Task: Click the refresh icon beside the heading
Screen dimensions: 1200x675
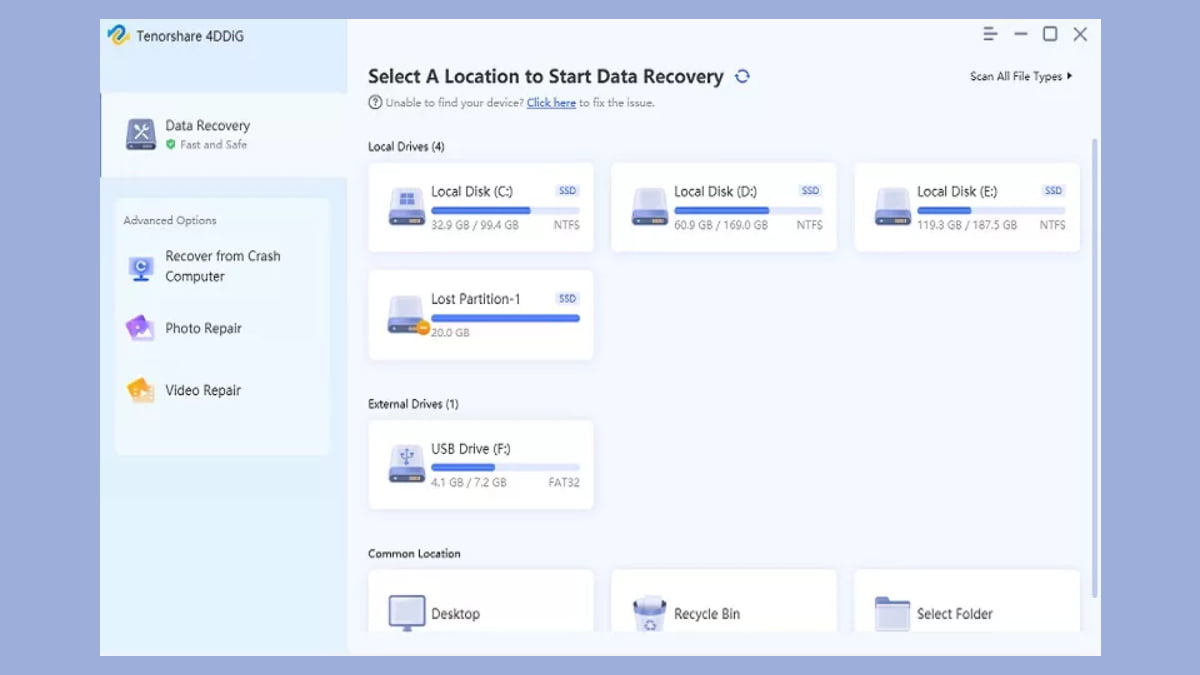Action: 742,76
